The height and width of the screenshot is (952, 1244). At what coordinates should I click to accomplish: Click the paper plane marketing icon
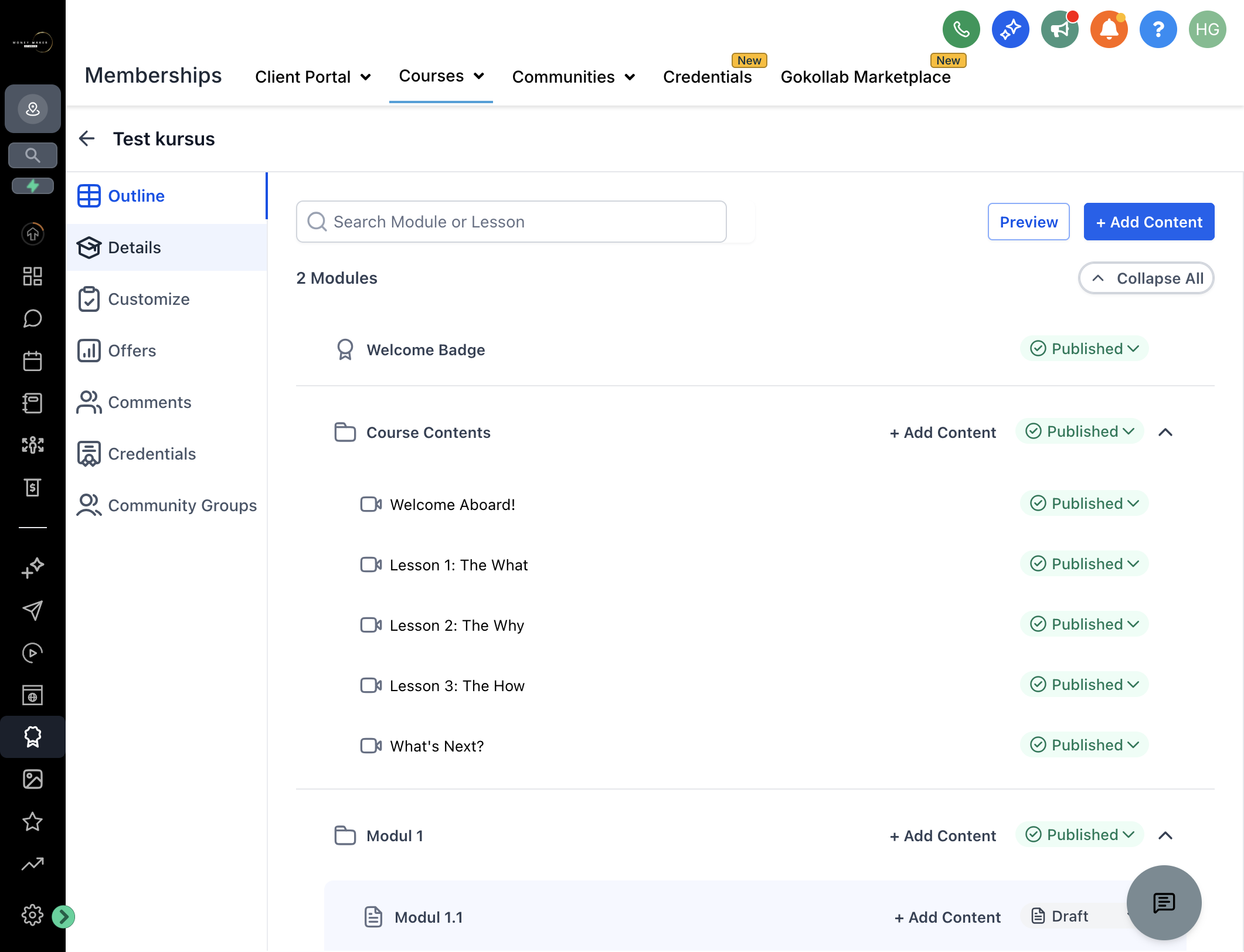tap(33, 610)
